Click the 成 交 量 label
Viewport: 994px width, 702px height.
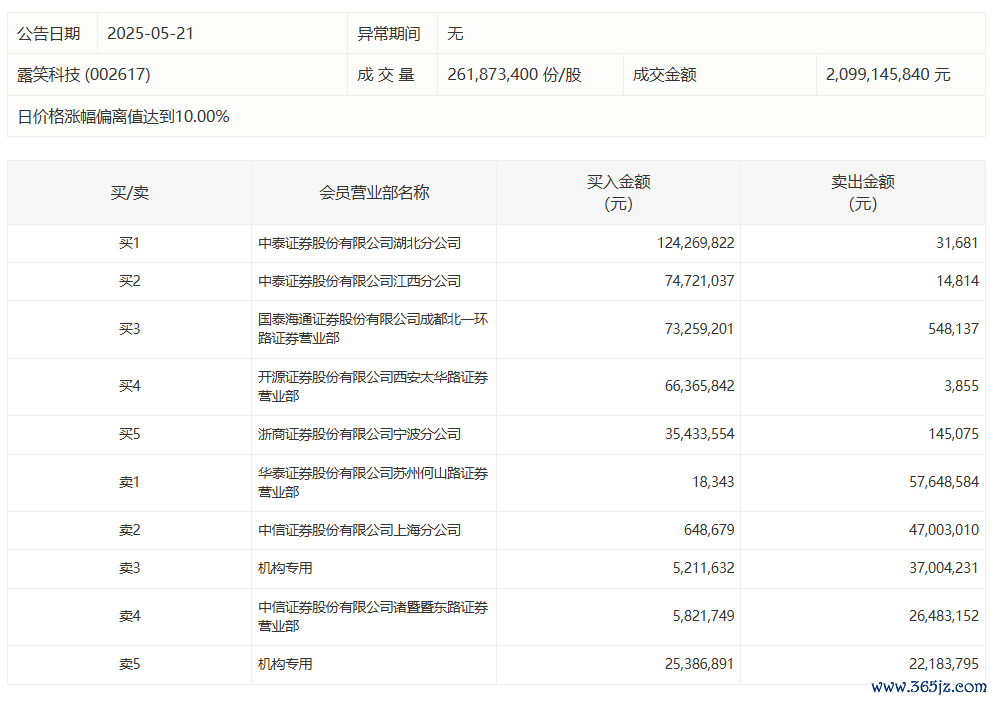[x=385, y=75]
